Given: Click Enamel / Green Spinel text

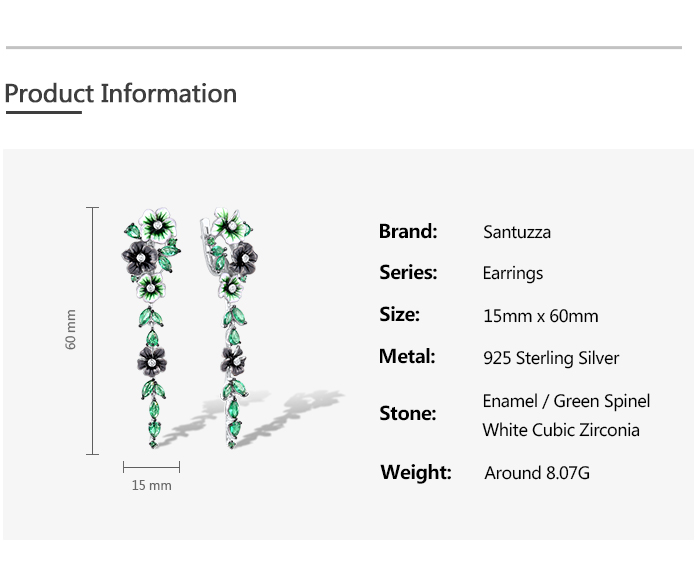Looking at the screenshot, I should pyautogui.click(x=566, y=401).
